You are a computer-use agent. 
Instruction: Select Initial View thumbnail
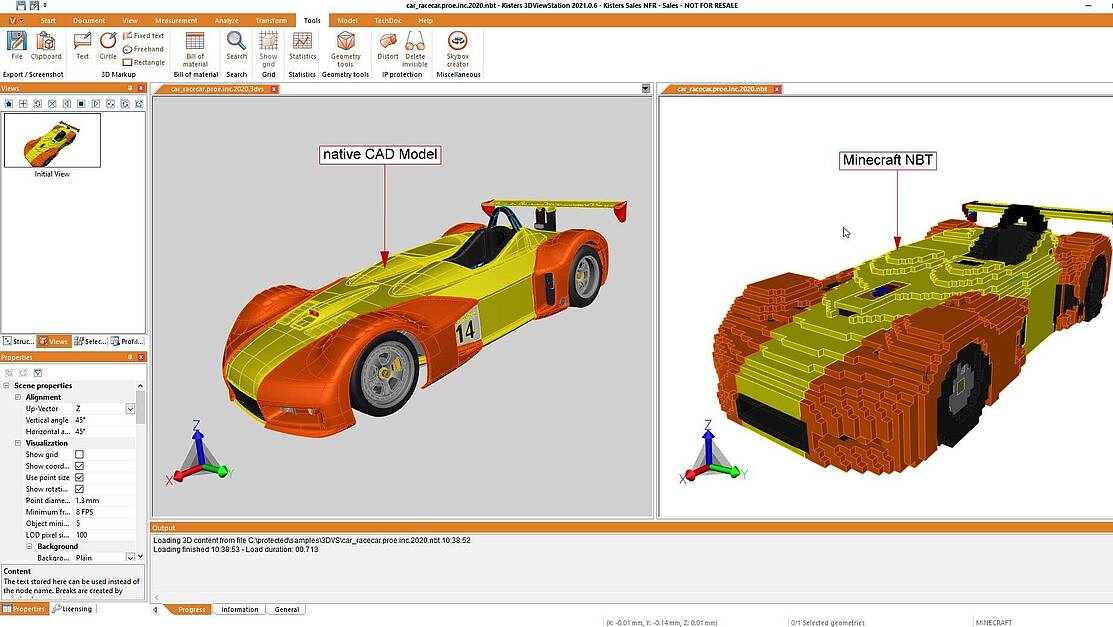53,141
